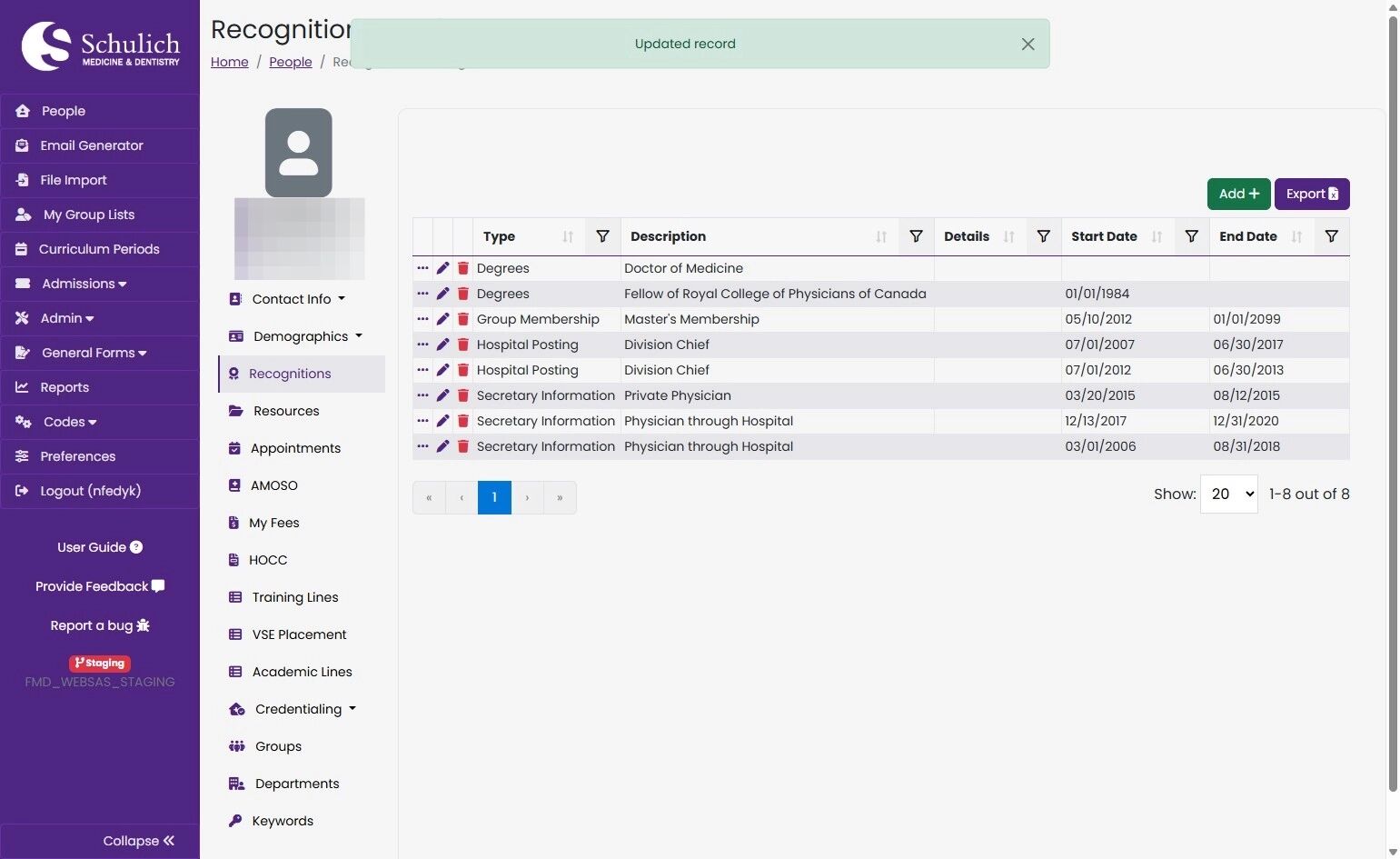Sort by the Details column
The height and width of the screenshot is (859, 1400).
pos(1008,236)
